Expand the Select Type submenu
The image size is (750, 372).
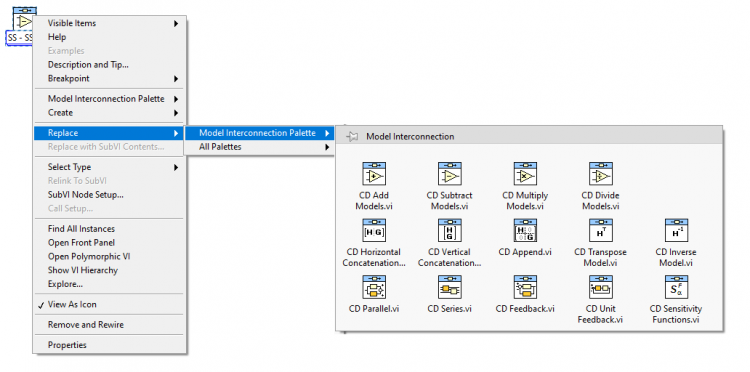coord(110,167)
